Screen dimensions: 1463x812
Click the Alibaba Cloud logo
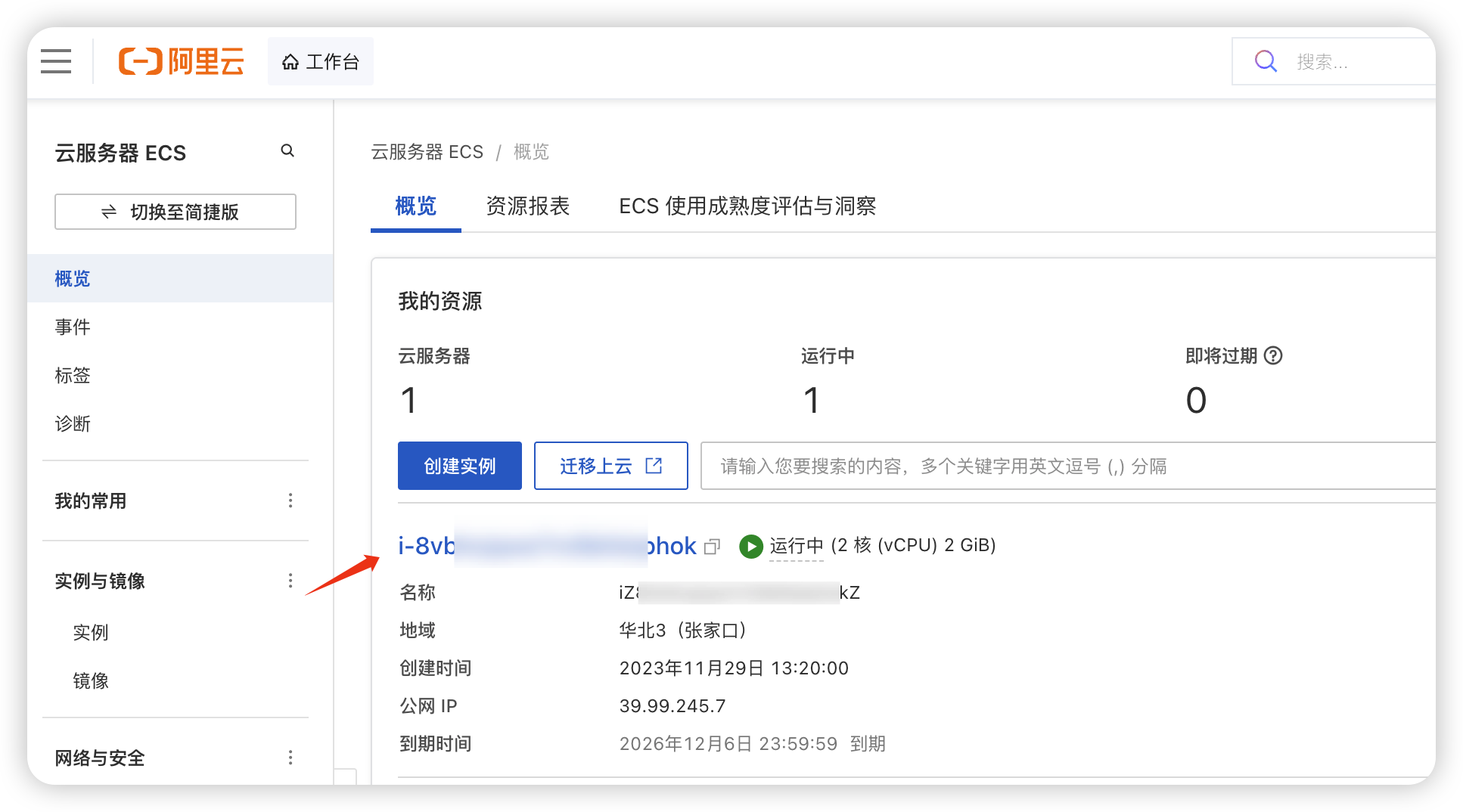[182, 61]
